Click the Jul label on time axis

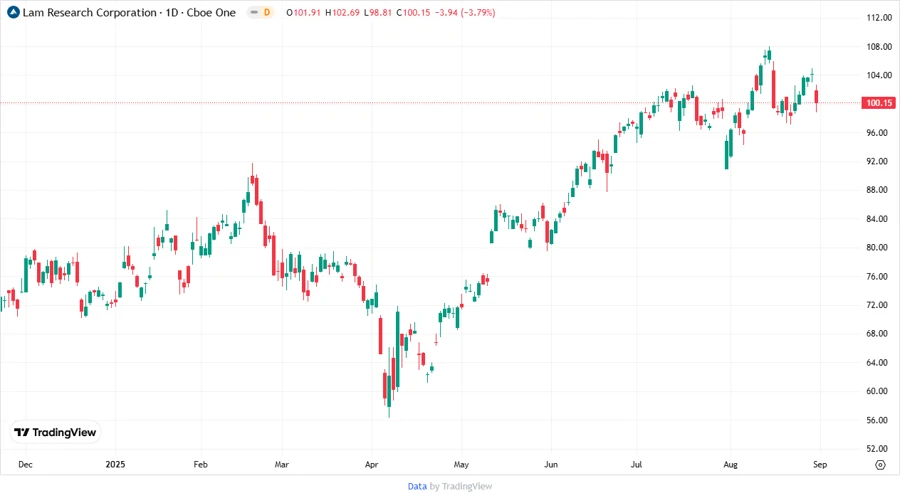[636, 464]
